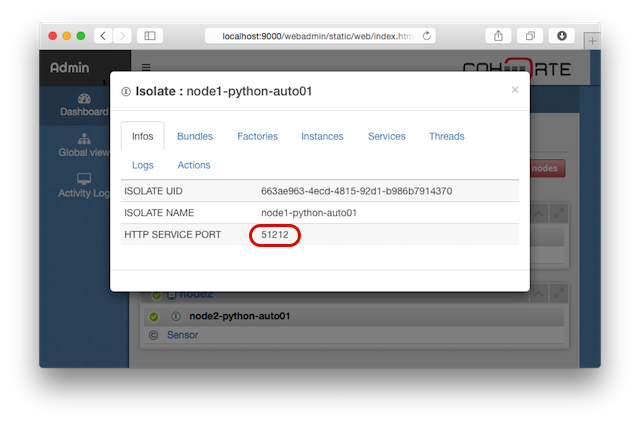This screenshot has height=424, width=640.
Task: Open the Dashboard sidebar icon
Action: [x=84, y=98]
